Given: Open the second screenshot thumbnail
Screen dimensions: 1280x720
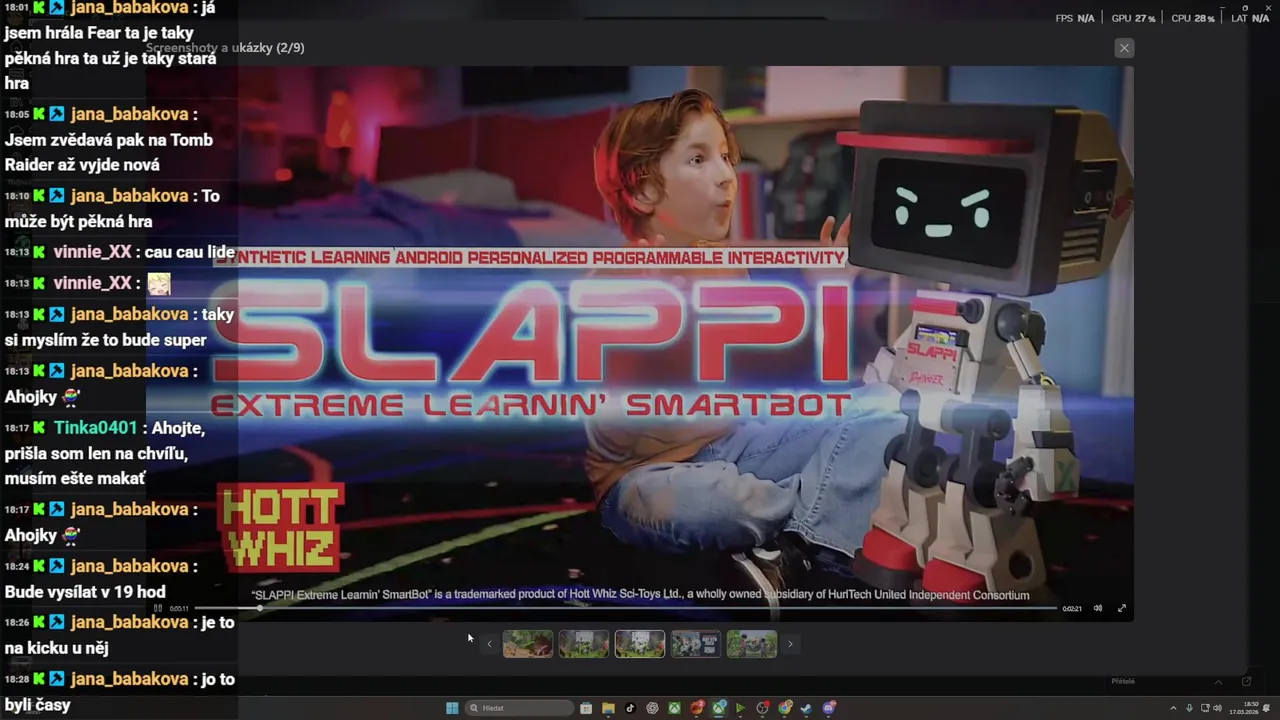Looking at the screenshot, I should click(x=583, y=644).
